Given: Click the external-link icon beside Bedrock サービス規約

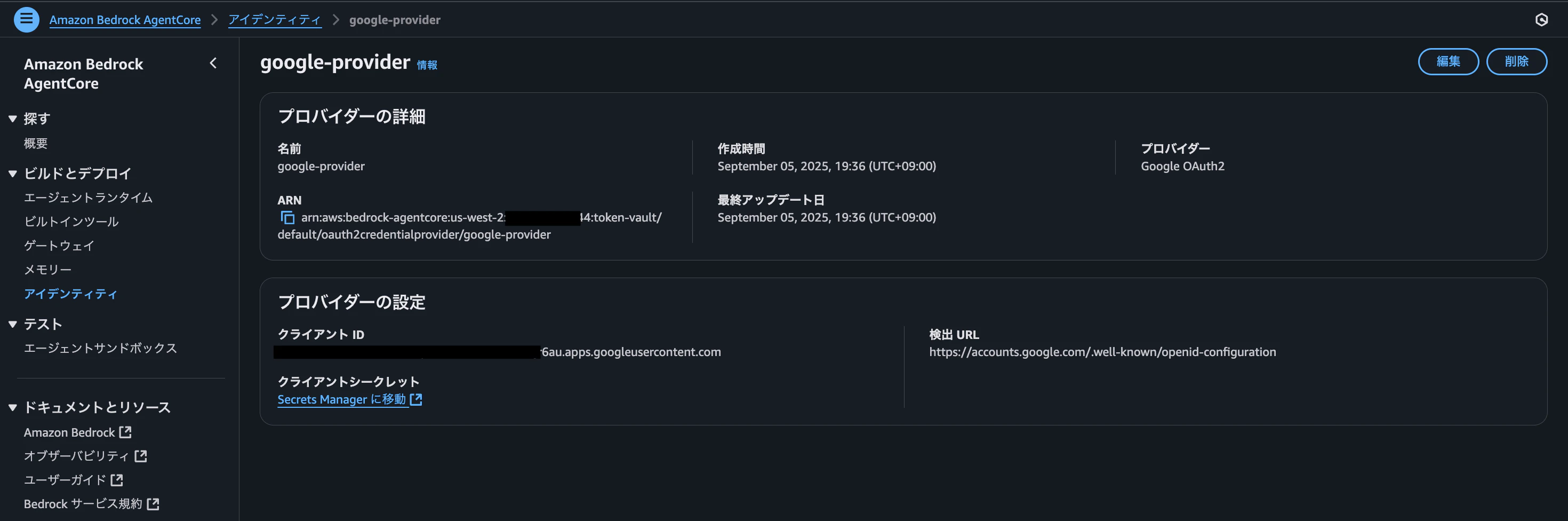Looking at the screenshot, I should [x=153, y=503].
